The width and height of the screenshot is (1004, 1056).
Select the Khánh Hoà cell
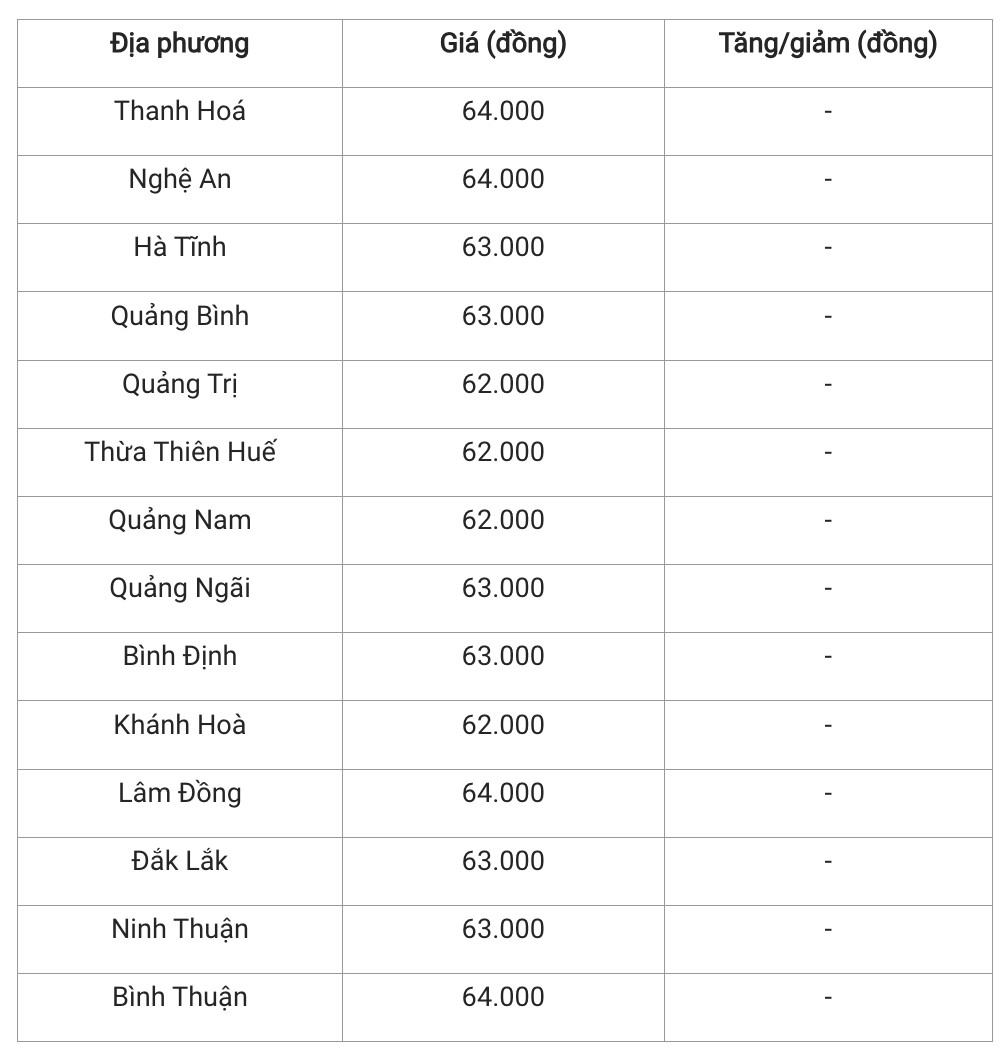pyautogui.click(x=180, y=725)
